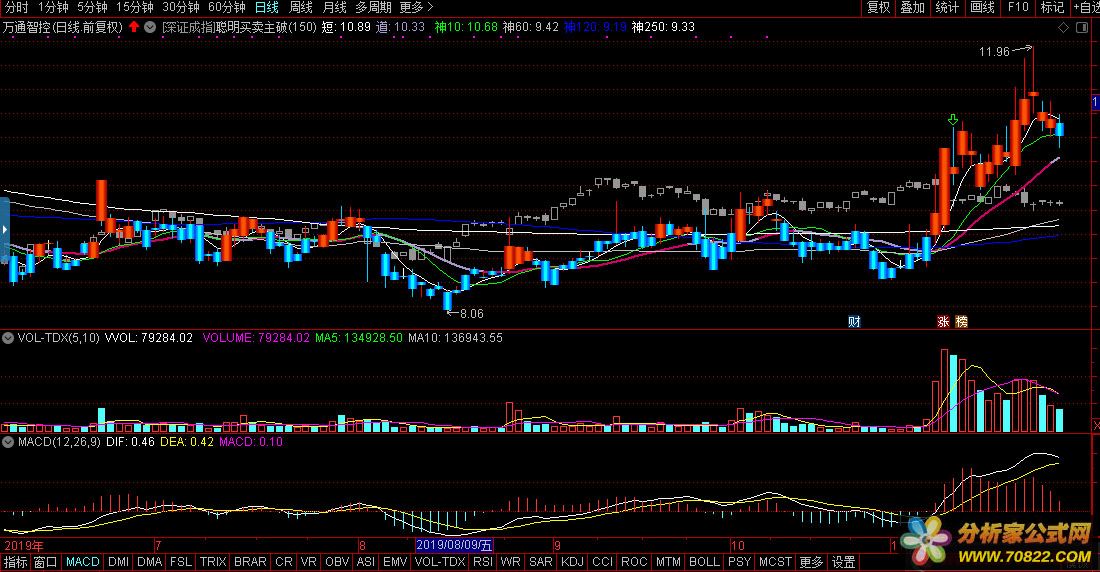Click the green down-arrow signal marker on chart
The width and height of the screenshot is (1100, 572).
953,120
